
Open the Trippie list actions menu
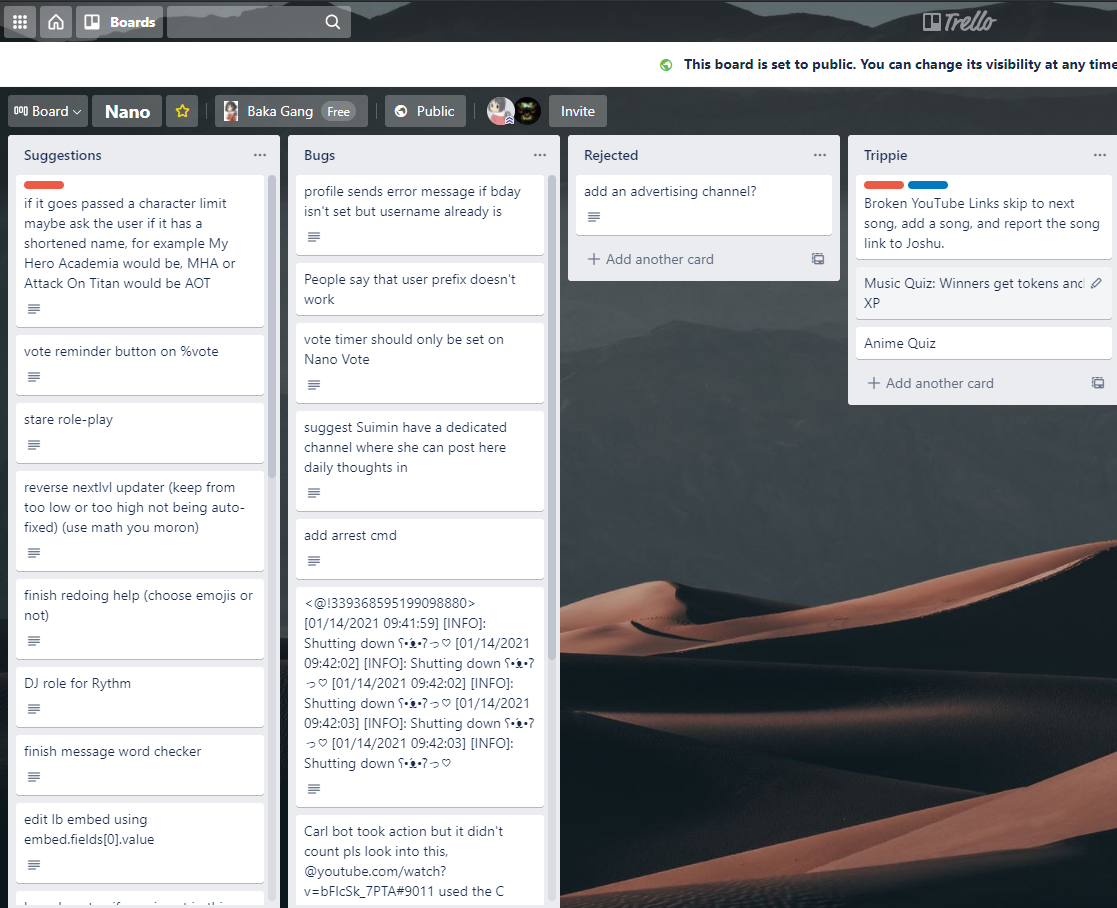point(1099,154)
